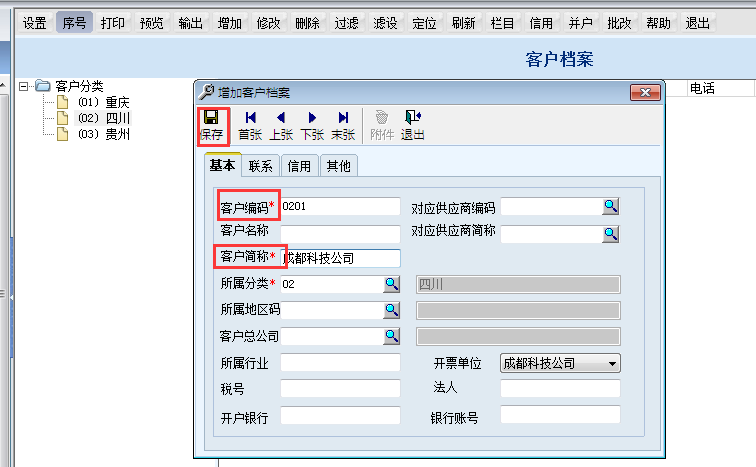Click the 客户编码 input field
Image resolution: width=756 pixels, height=467 pixels.
(x=340, y=206)
